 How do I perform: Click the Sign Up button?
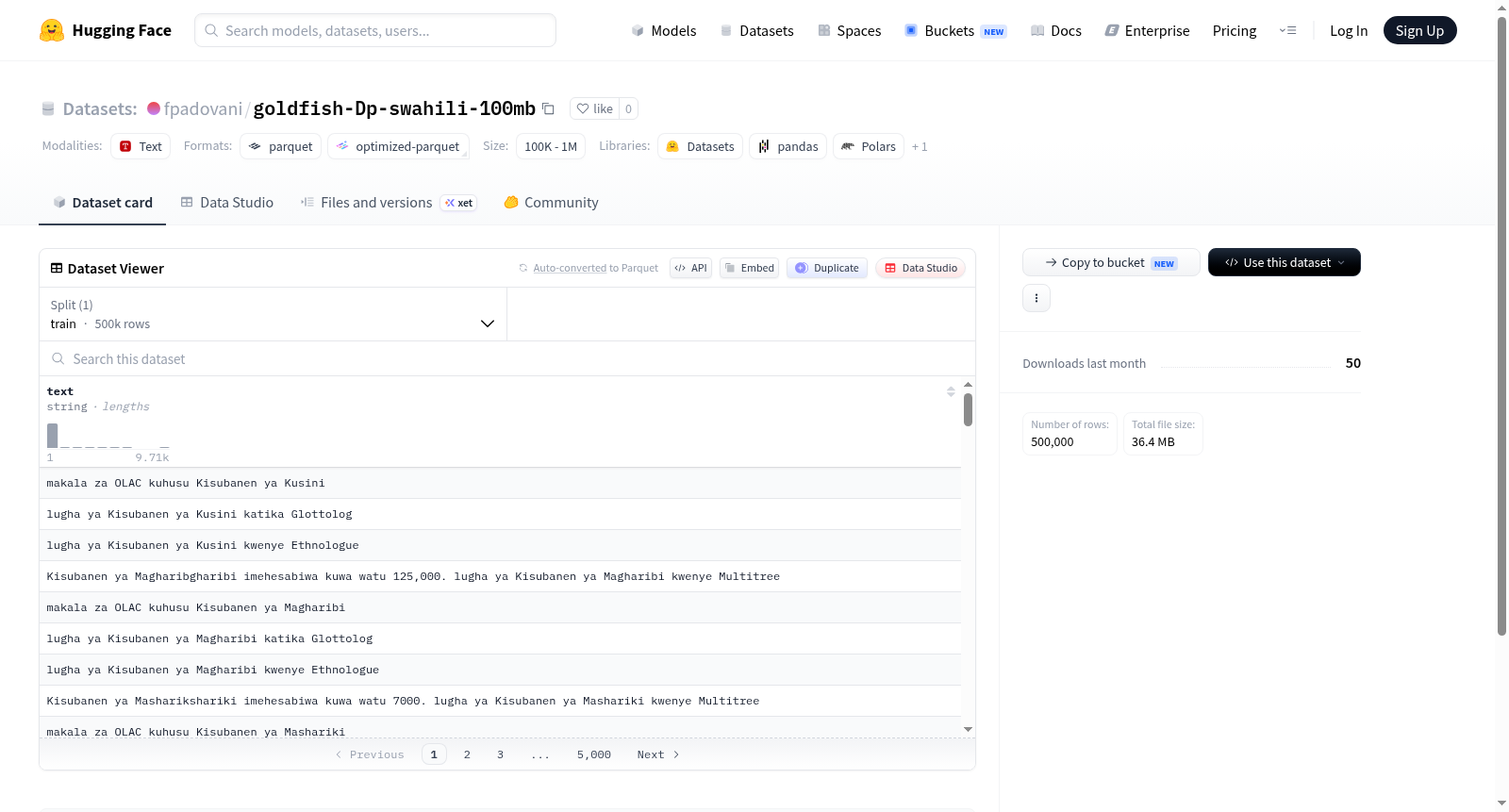coord(1420,30)
